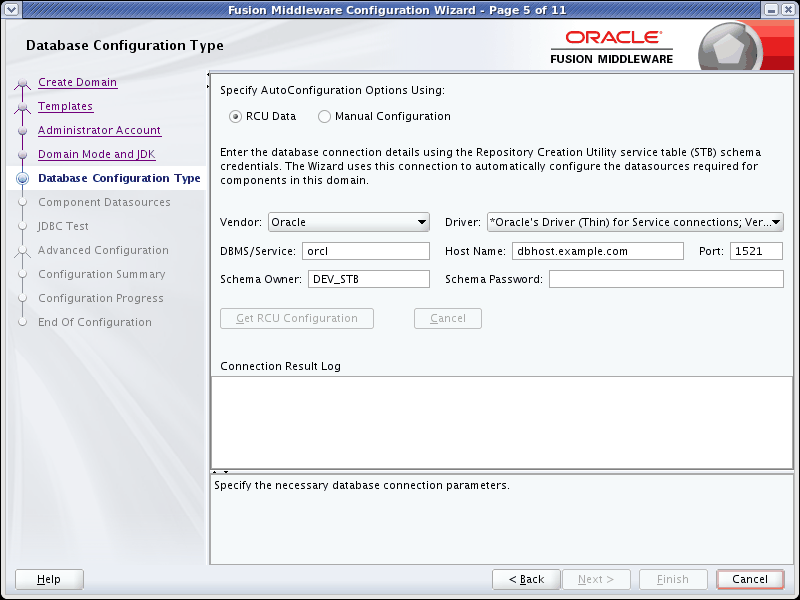This screenshot has width=800, height=600.
Task: Click the Advanced Configuration step node icon
Action: click(x=22, y=251)
